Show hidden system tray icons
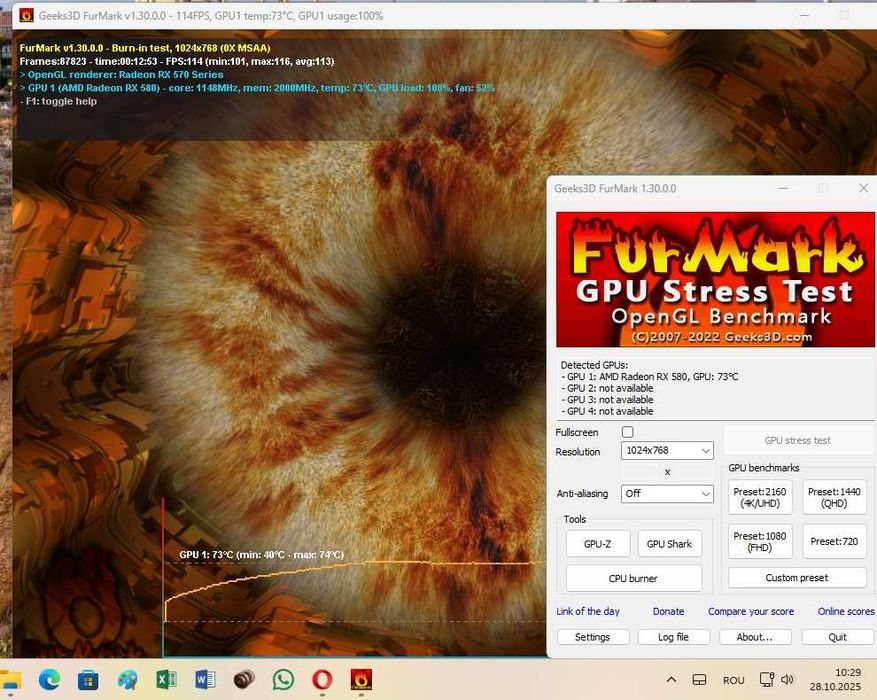877x700 pixels. [x=672, y=680]
